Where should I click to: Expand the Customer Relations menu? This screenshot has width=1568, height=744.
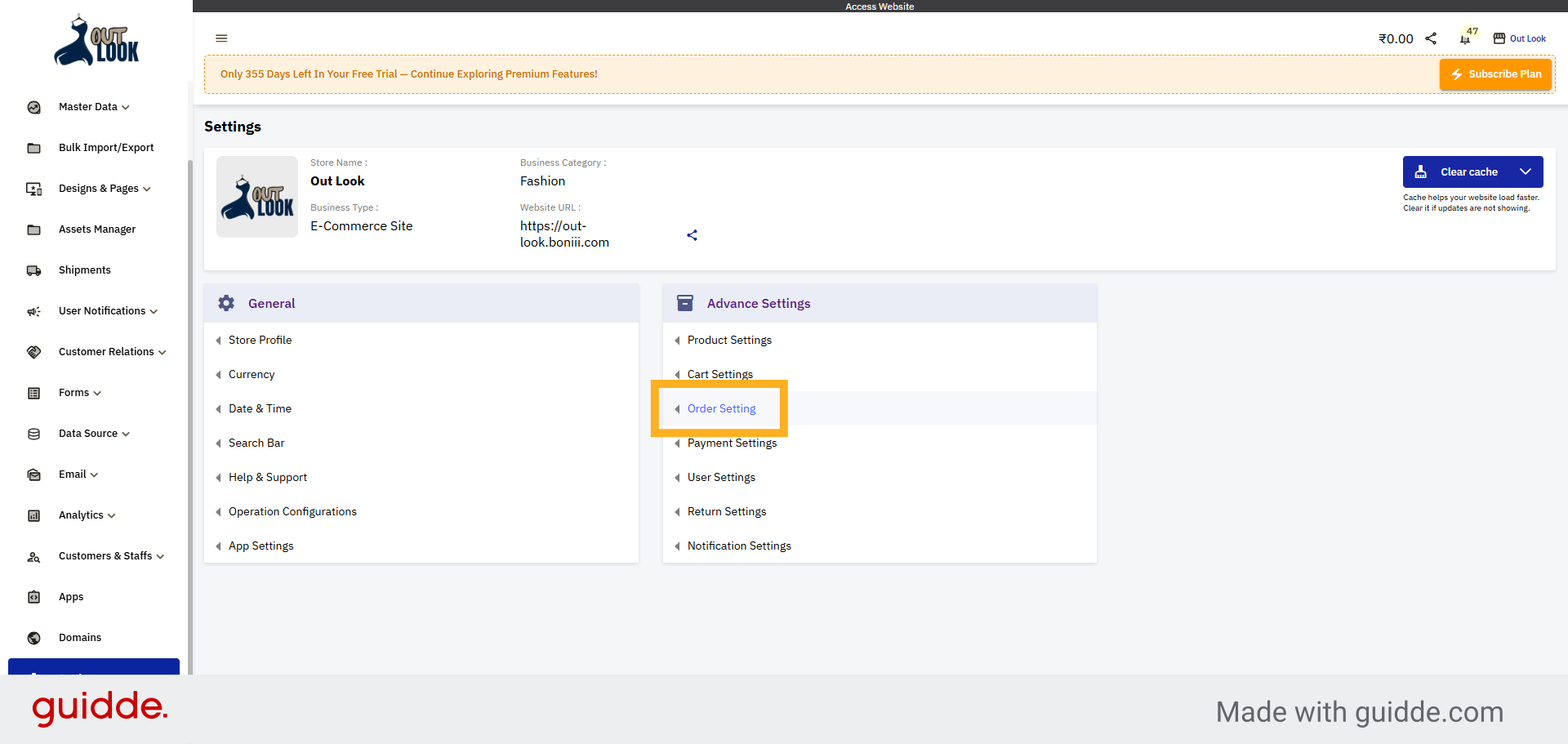[x=163, y=352]
